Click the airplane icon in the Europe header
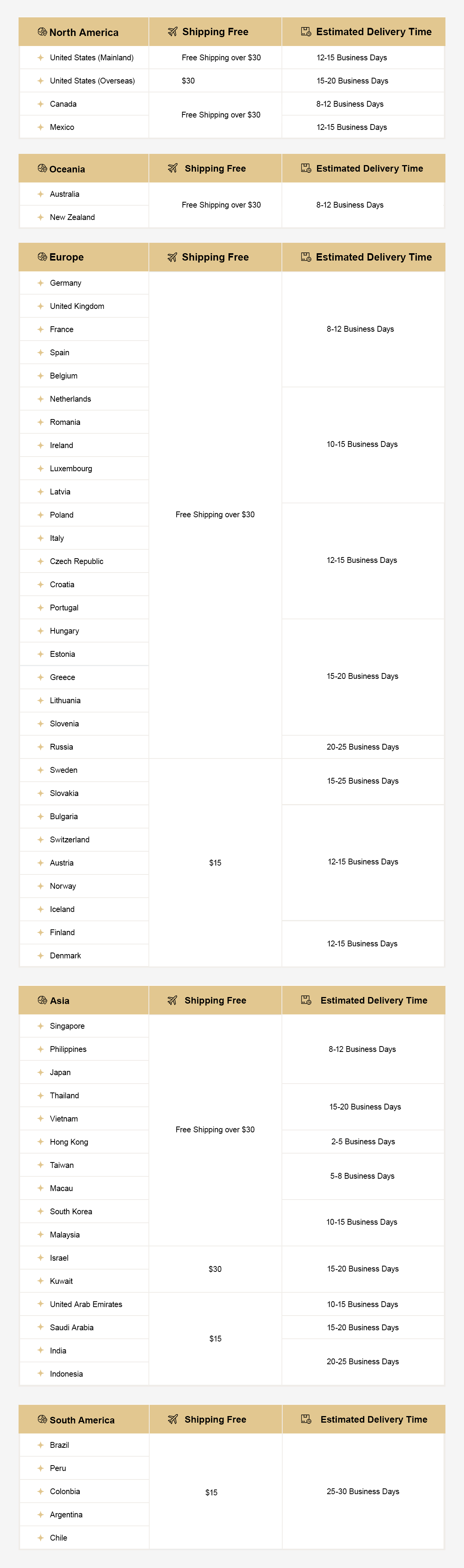This screenshot has height=1568, width=464. 172,257
